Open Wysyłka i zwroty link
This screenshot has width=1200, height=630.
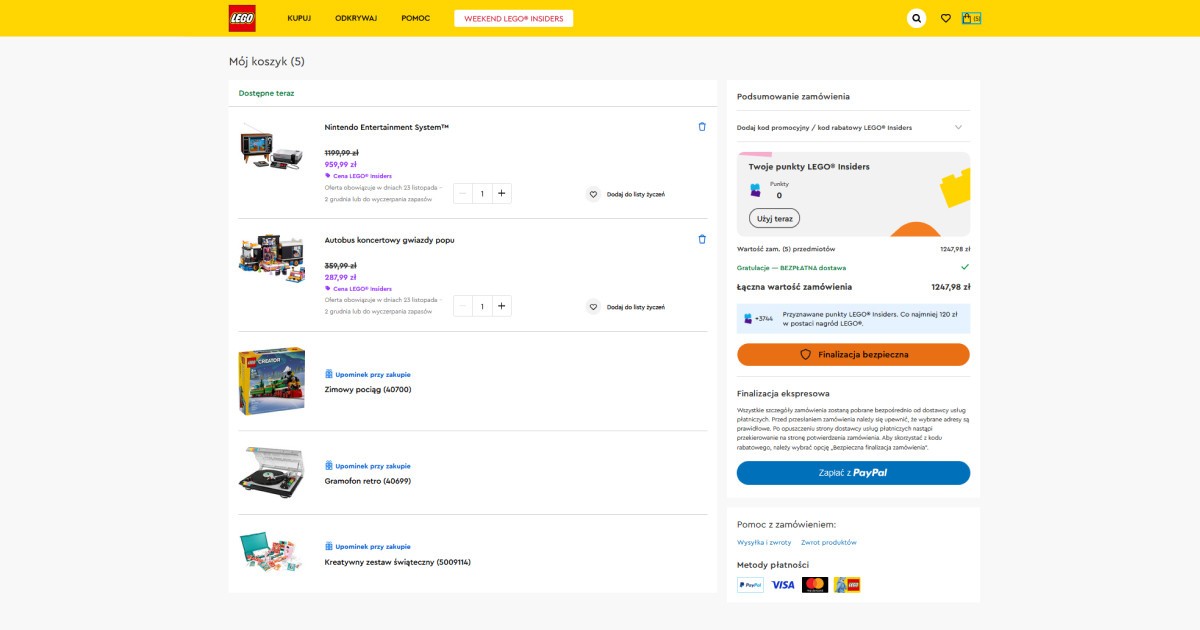point(764,542)
